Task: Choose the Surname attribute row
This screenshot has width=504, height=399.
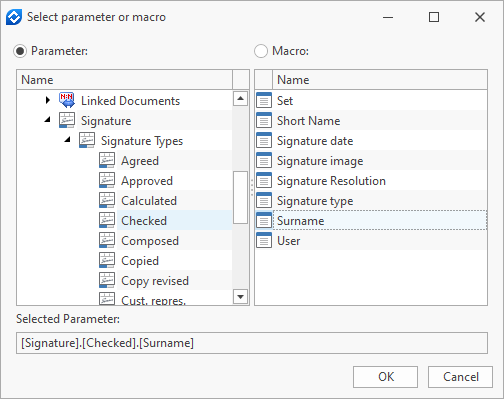Action: click(x=371, y=220)
